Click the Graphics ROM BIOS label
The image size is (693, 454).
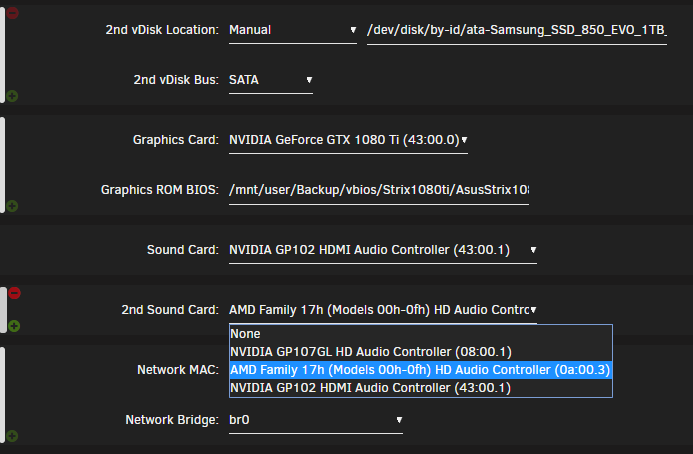(x=160, y=190)
